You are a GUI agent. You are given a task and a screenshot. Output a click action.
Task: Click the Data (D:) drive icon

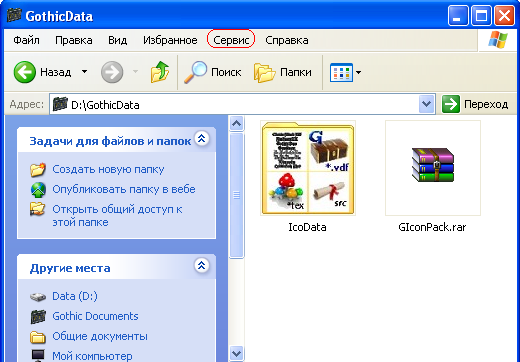point(38,297)
